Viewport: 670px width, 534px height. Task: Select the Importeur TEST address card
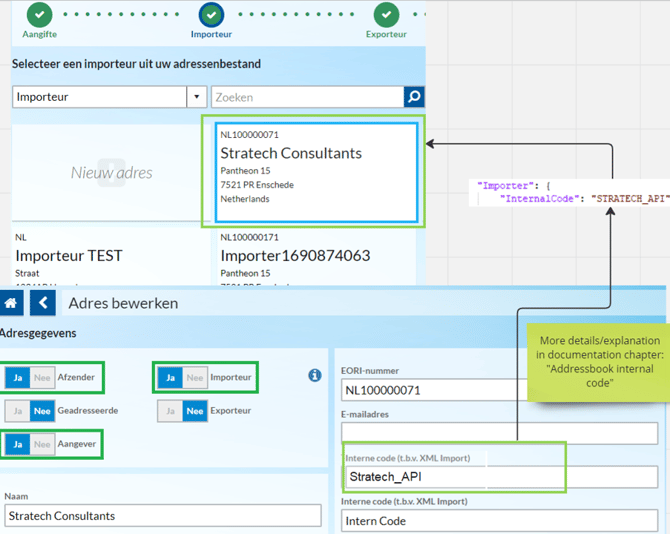[x=112, y=258]
